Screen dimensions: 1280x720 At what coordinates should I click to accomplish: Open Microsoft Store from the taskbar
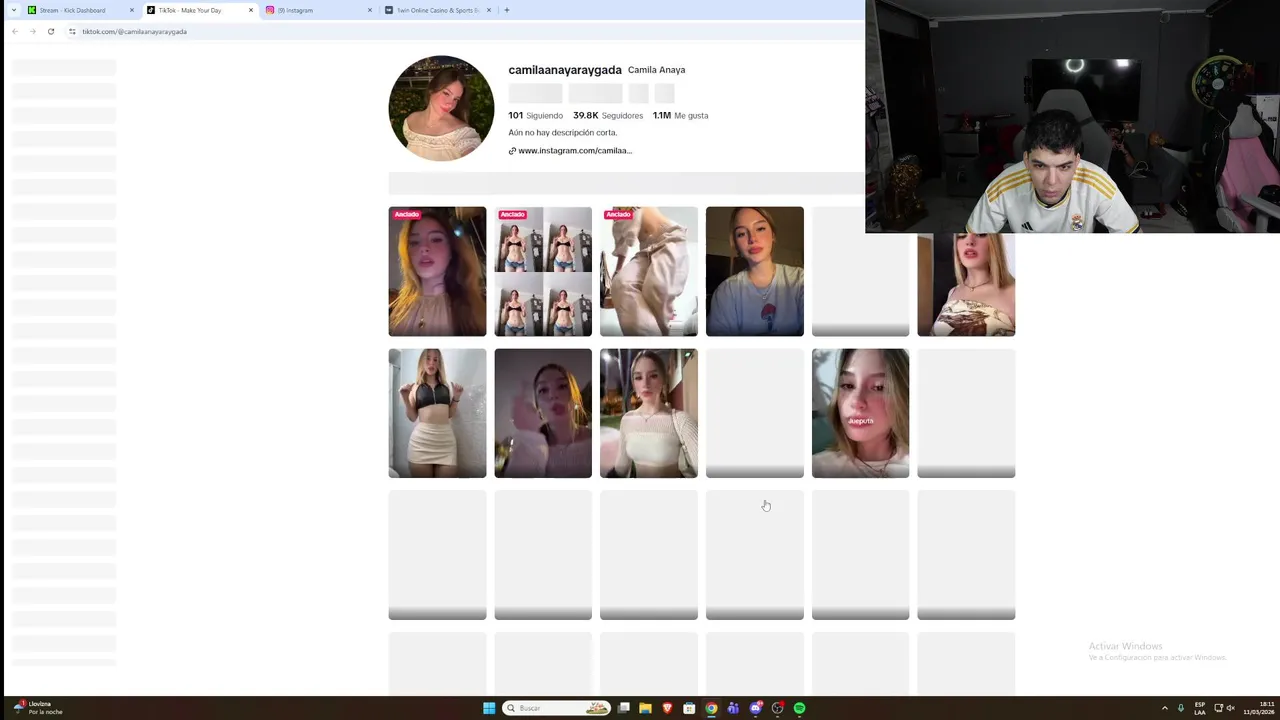[689, 708]
